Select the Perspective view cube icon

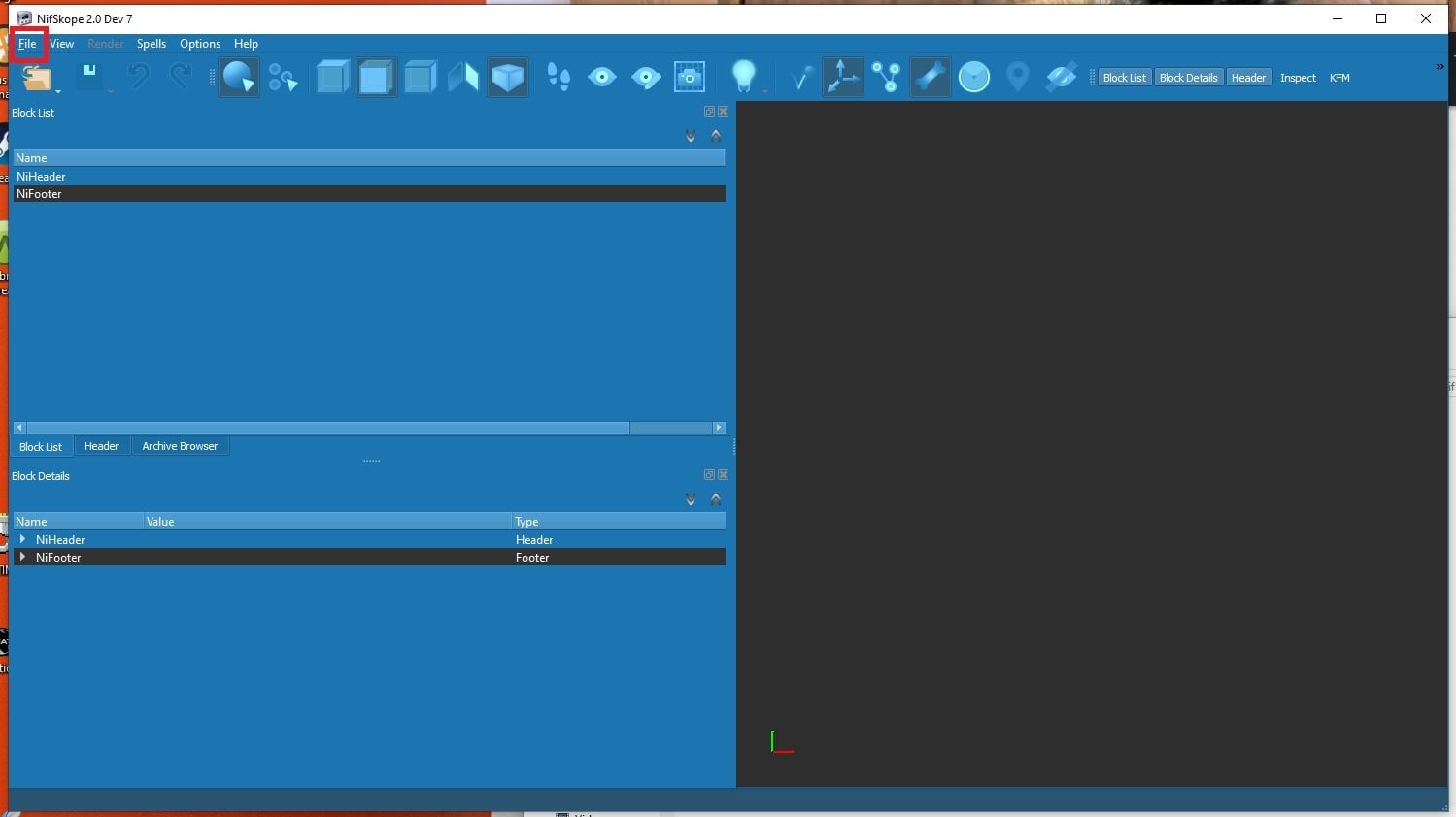tap(508, 78)
